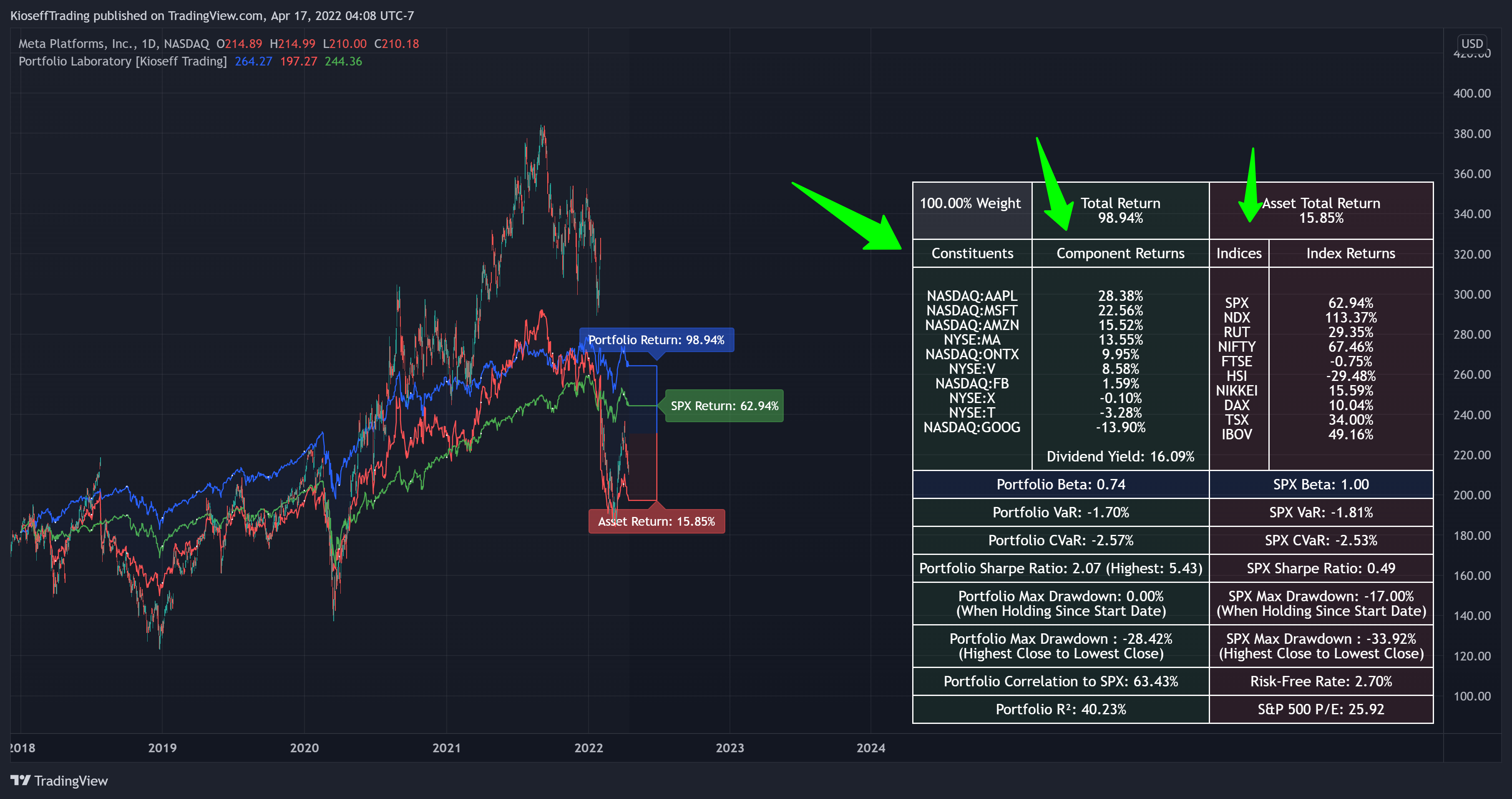Click the SPX Beta: 1.00 cell
Viewport: 1512px width, 799px height.
click(1321, 484)
